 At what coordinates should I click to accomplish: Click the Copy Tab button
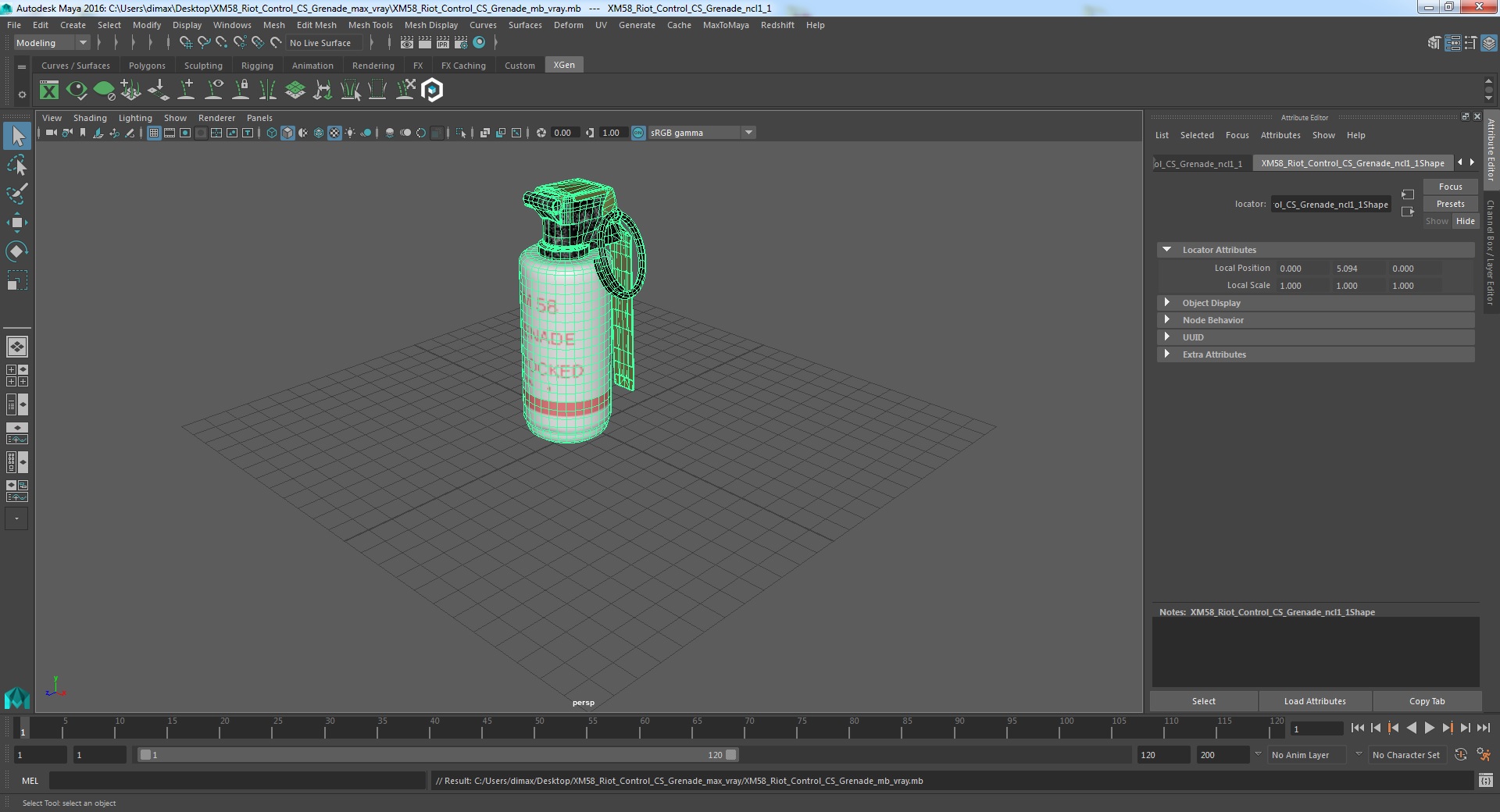1427,701
